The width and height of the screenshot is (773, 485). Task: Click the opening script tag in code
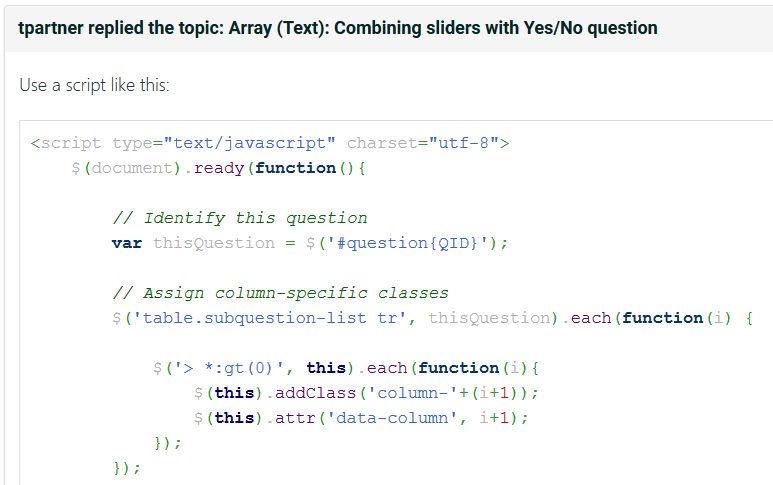[66, 143]
